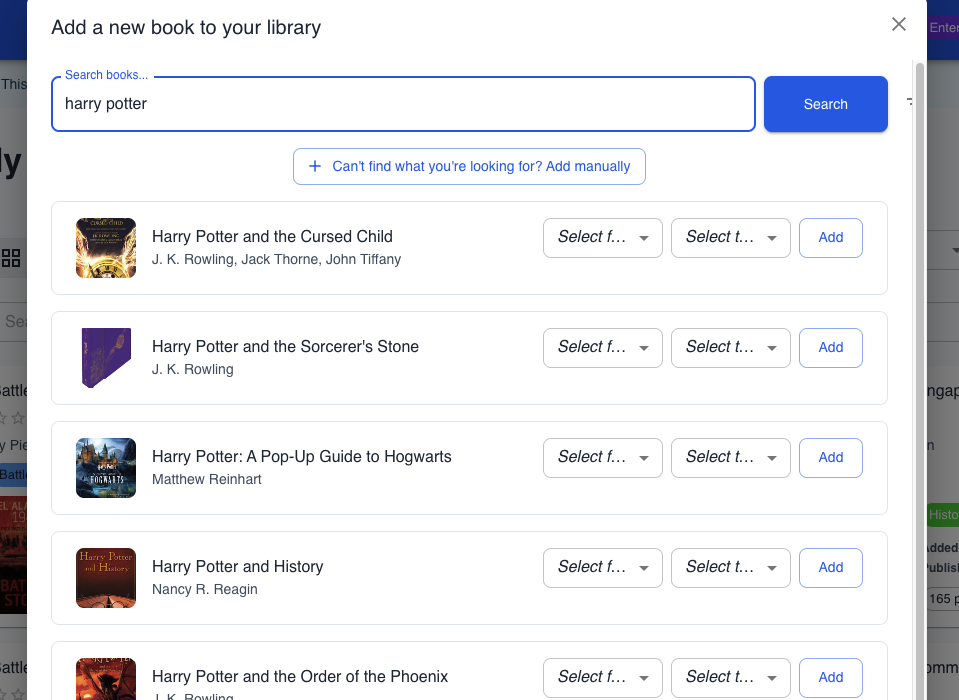Click the dialog heading Add a new book to your library

pyautogui.click(x=186, y=28)
